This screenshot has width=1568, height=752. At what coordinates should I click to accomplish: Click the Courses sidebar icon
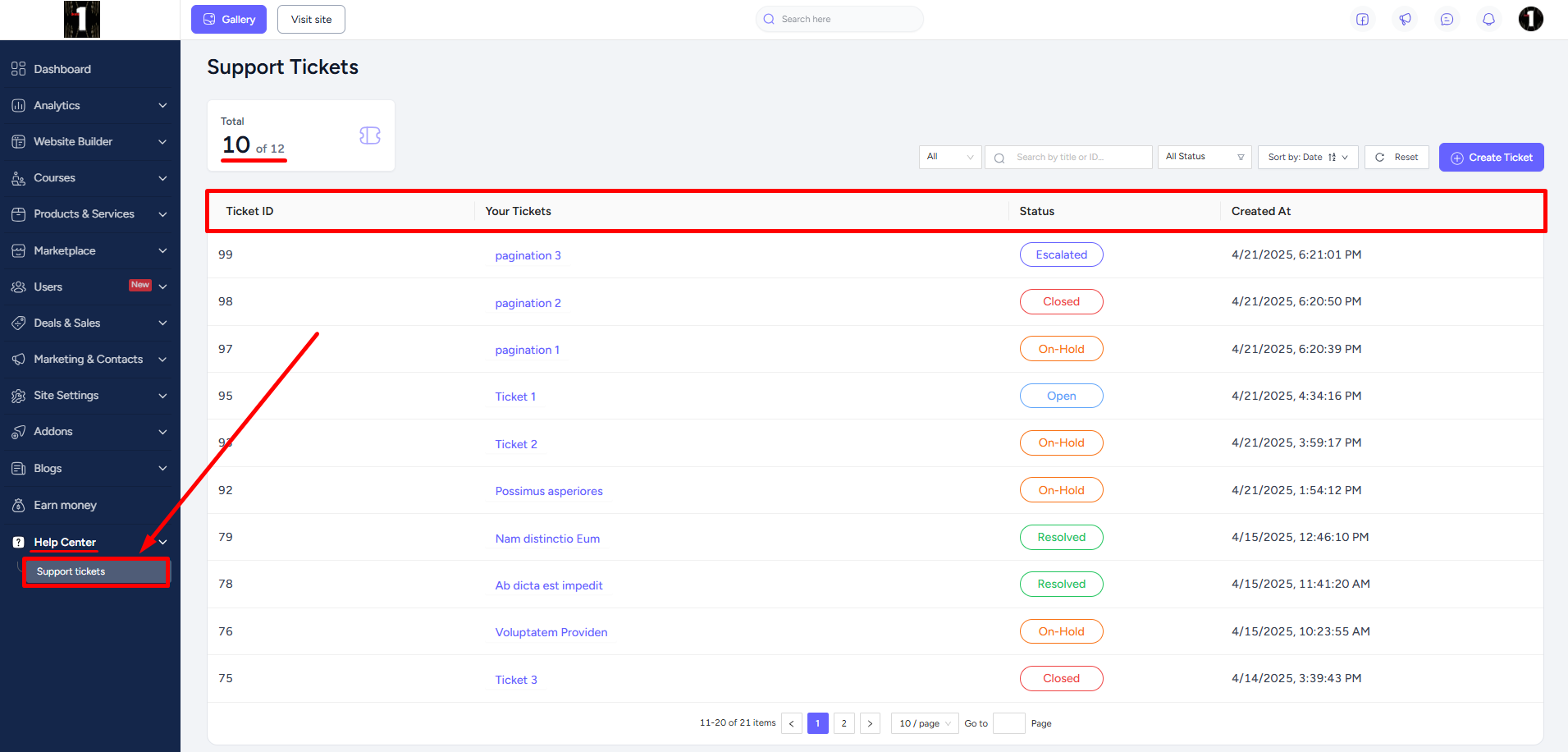(18, 178)
